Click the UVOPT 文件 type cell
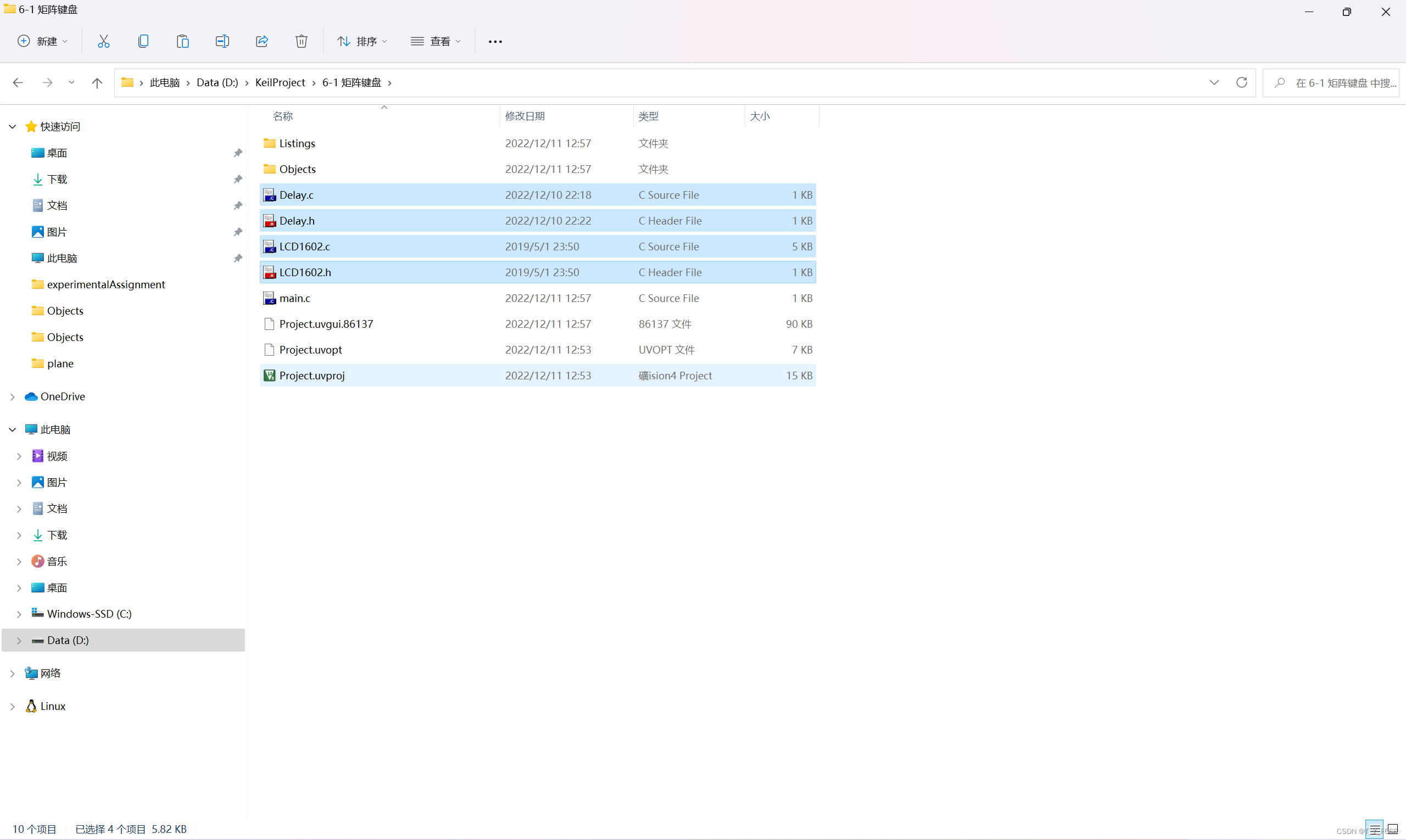This screenshot has width=1406, height=840. click(x=666, y=350)
